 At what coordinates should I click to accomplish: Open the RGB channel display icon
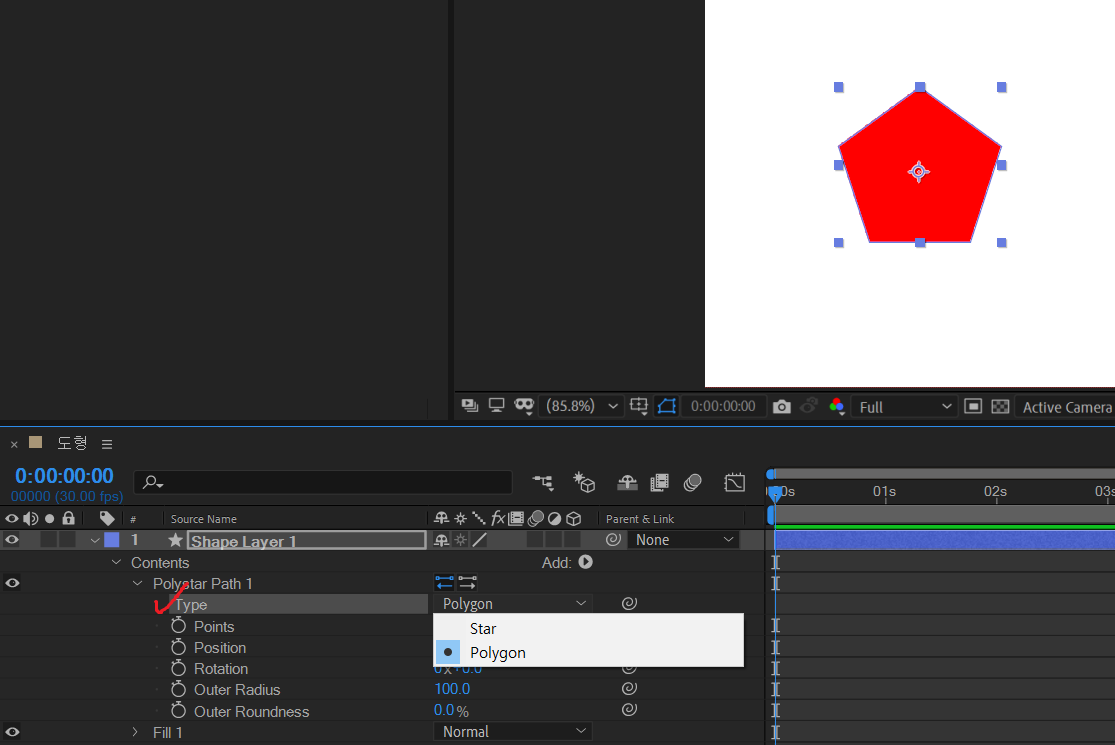(836, 406)
